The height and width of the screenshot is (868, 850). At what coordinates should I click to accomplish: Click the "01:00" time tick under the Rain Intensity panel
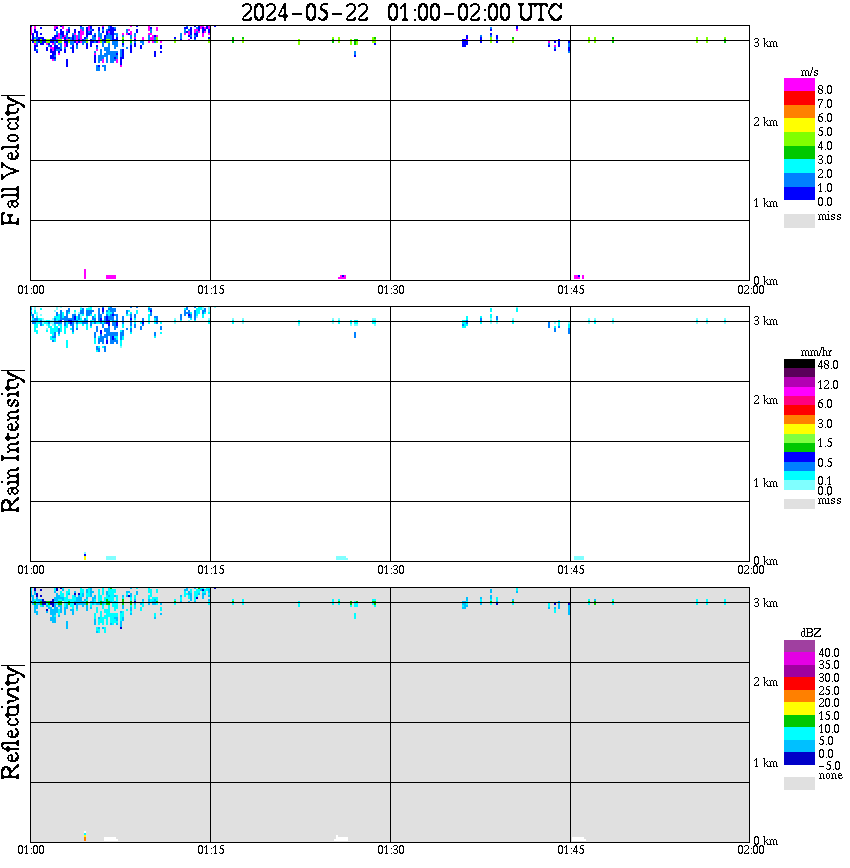(x=31, y=570)
